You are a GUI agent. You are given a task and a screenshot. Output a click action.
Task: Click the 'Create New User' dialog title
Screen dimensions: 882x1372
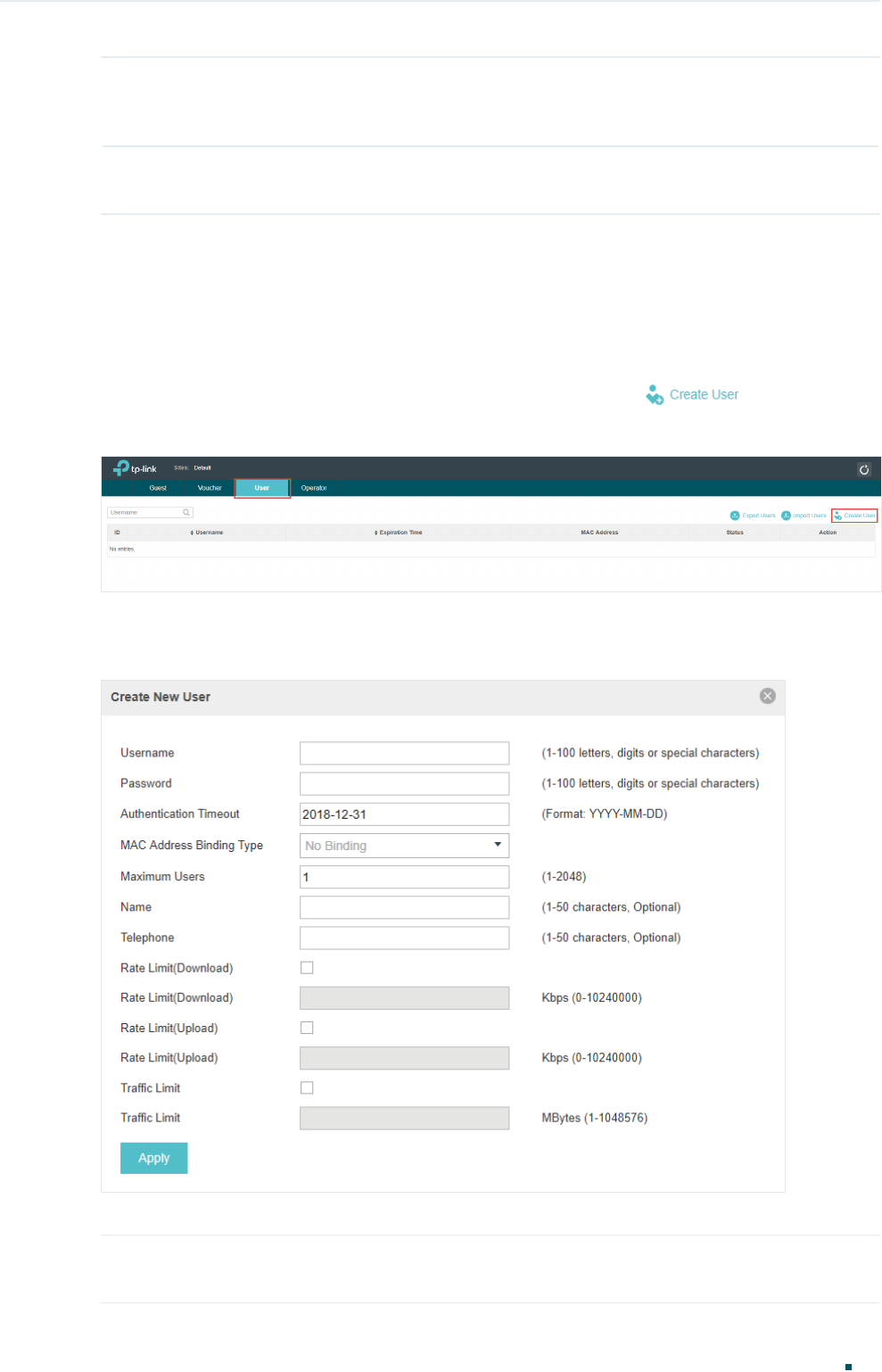coord(161,697)
